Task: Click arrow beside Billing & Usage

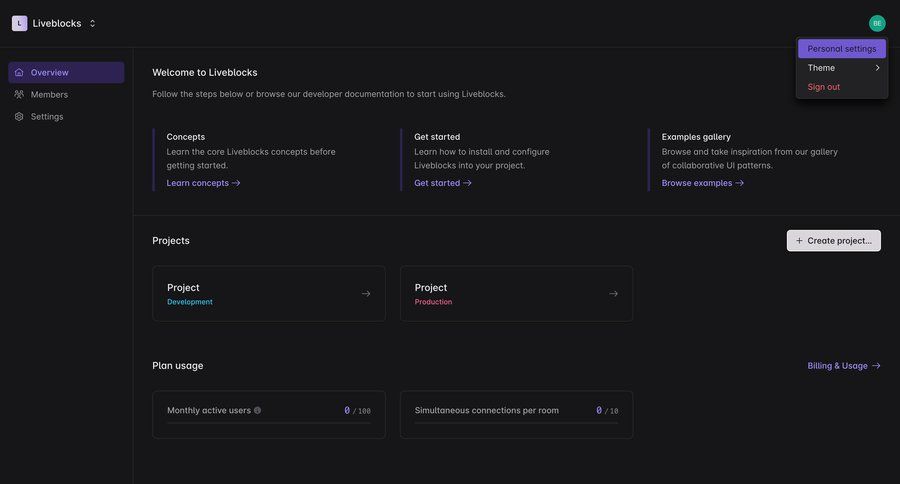Action: click(876, 366)
